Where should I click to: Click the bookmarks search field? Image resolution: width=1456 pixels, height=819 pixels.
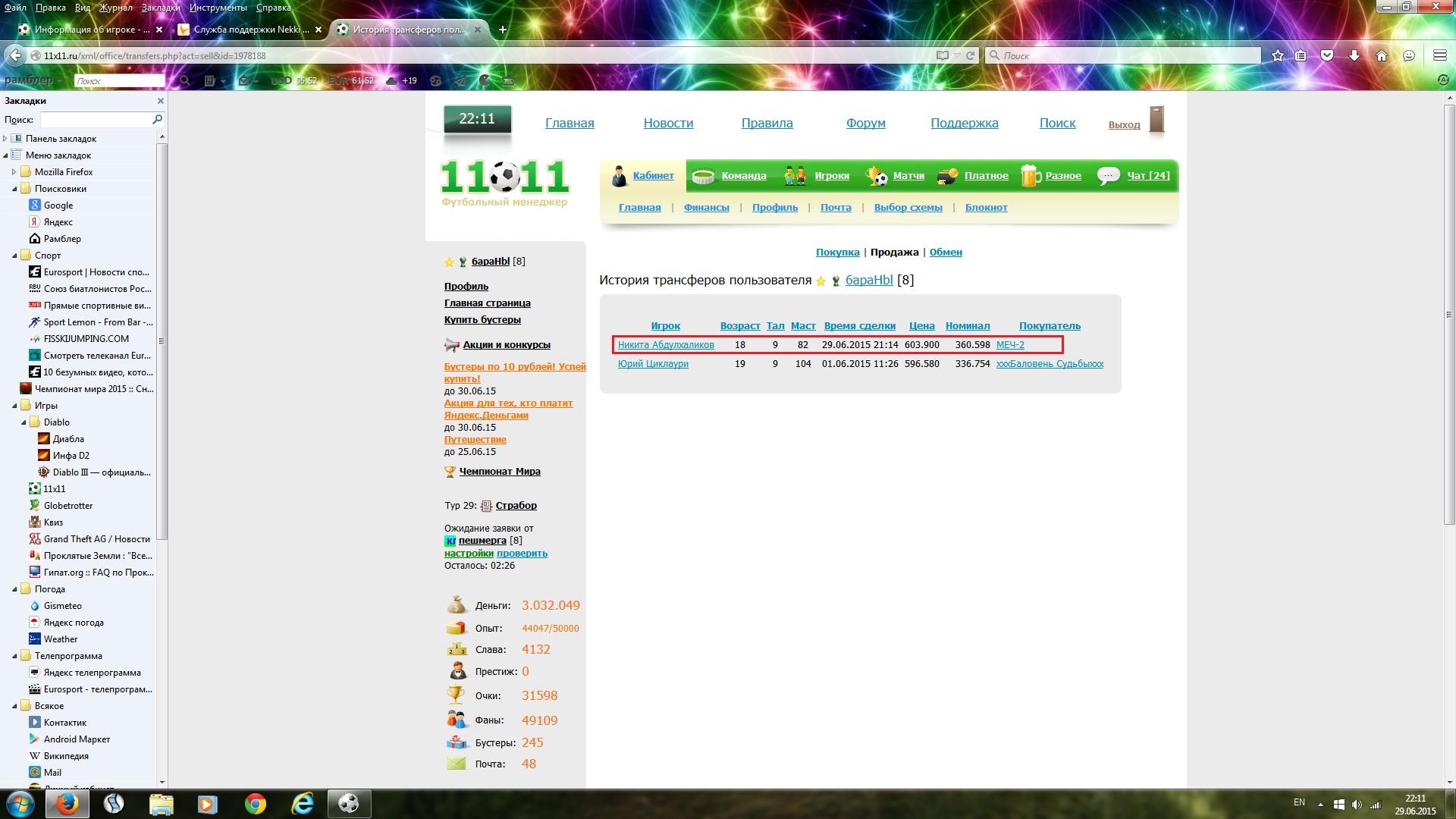coord(96,120)
